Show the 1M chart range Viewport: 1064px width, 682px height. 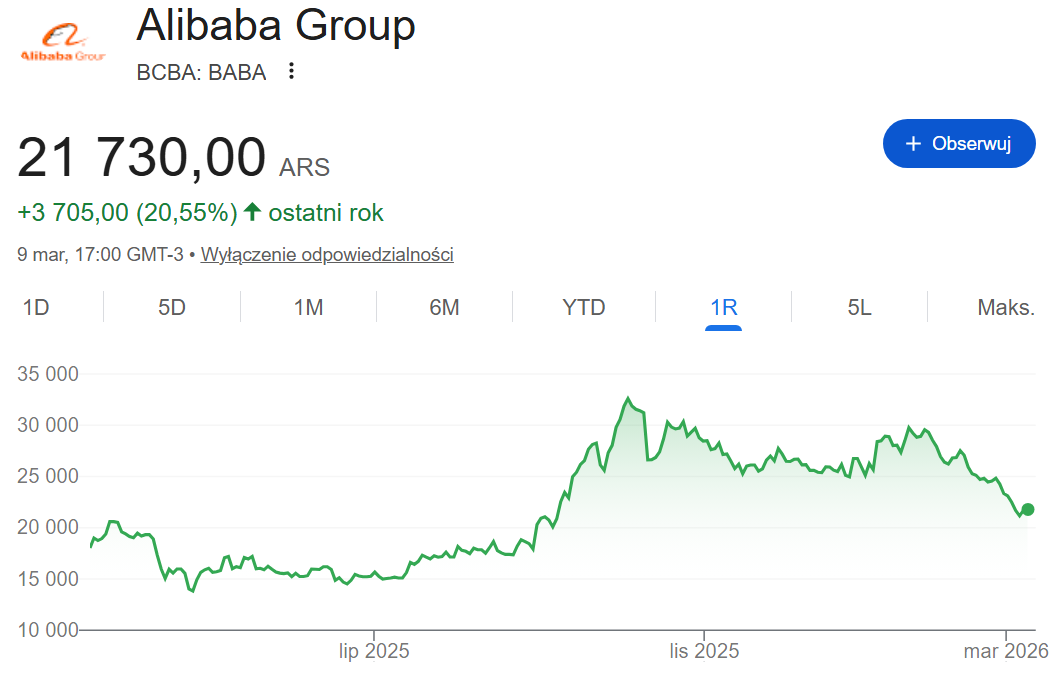(308, 307)
